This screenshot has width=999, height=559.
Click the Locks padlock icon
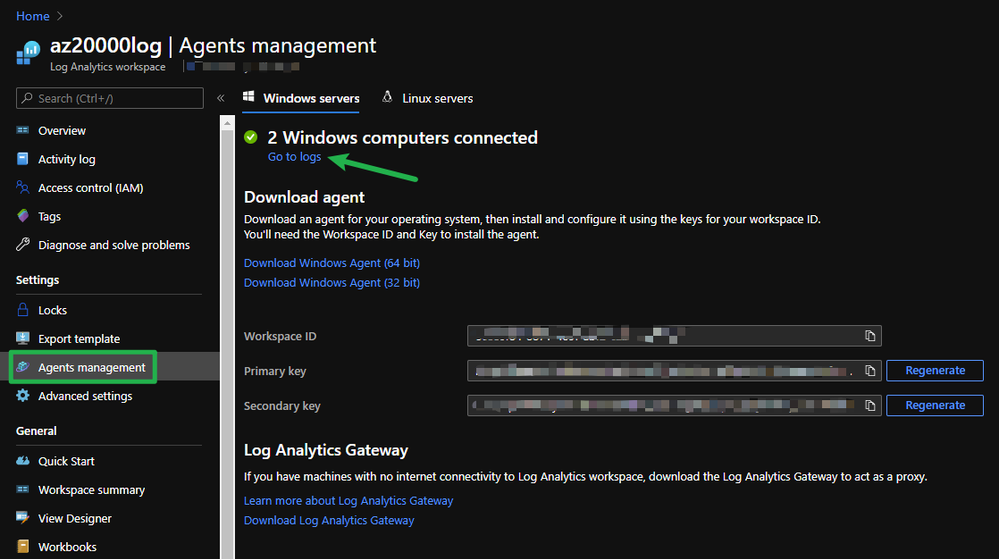[x=23, y=310]
